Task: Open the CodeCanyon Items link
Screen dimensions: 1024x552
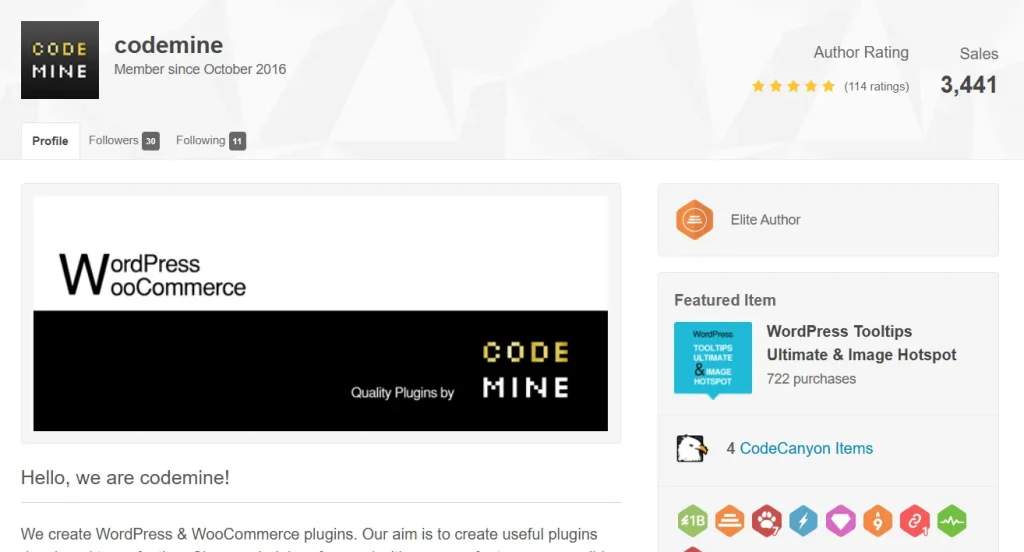Action: 806,449
